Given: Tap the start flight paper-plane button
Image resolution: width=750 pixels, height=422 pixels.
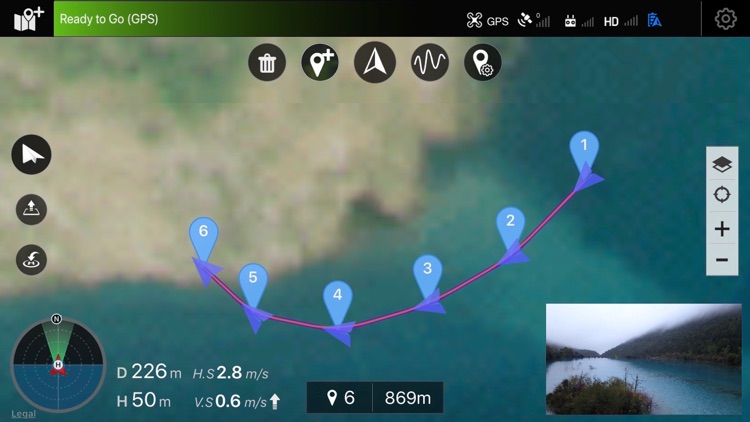Looking at the screenshot, I should [32, 155].
